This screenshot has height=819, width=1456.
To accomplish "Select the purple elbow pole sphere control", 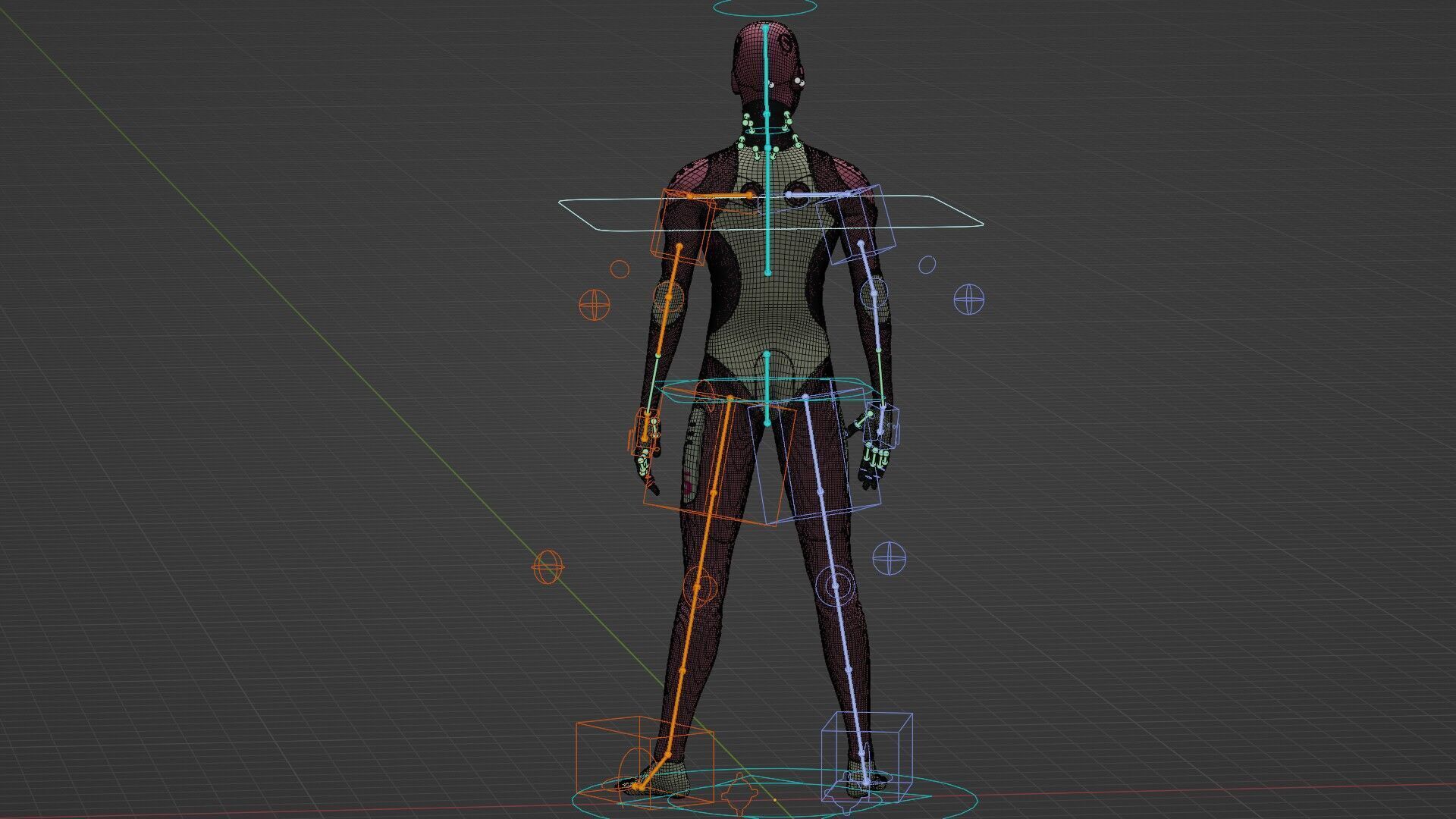I will pos(968,299).
